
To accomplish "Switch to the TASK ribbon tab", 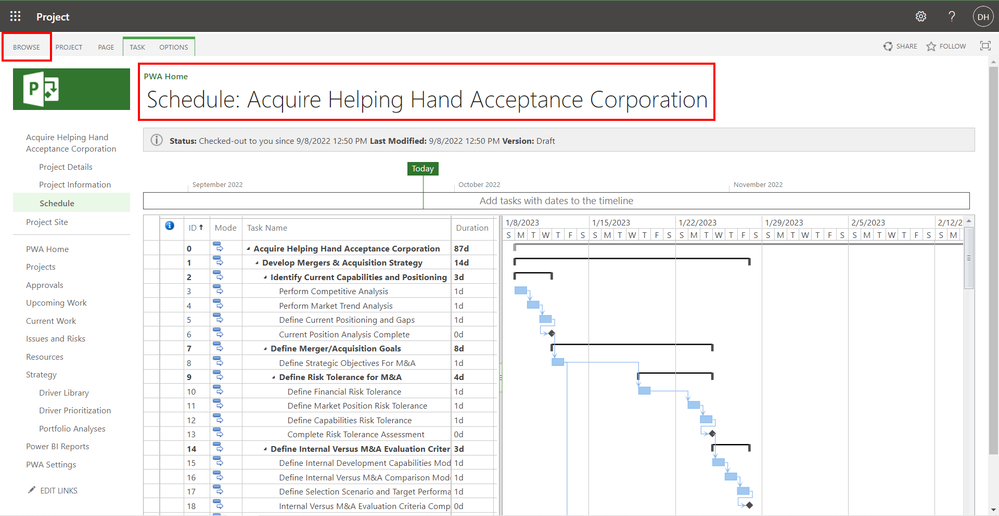I will point(137,47).
